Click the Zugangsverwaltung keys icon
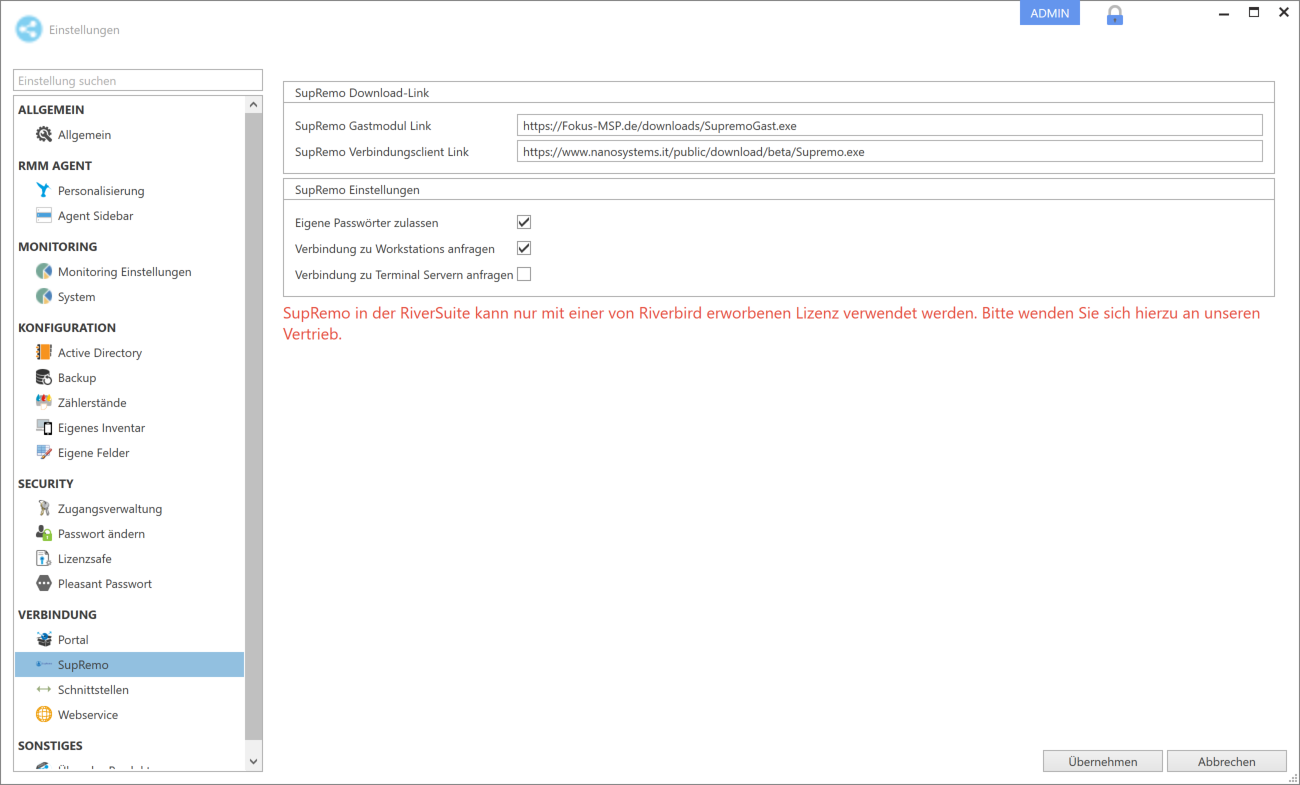This screenshot has width=1300, height=785. (44, 508)
